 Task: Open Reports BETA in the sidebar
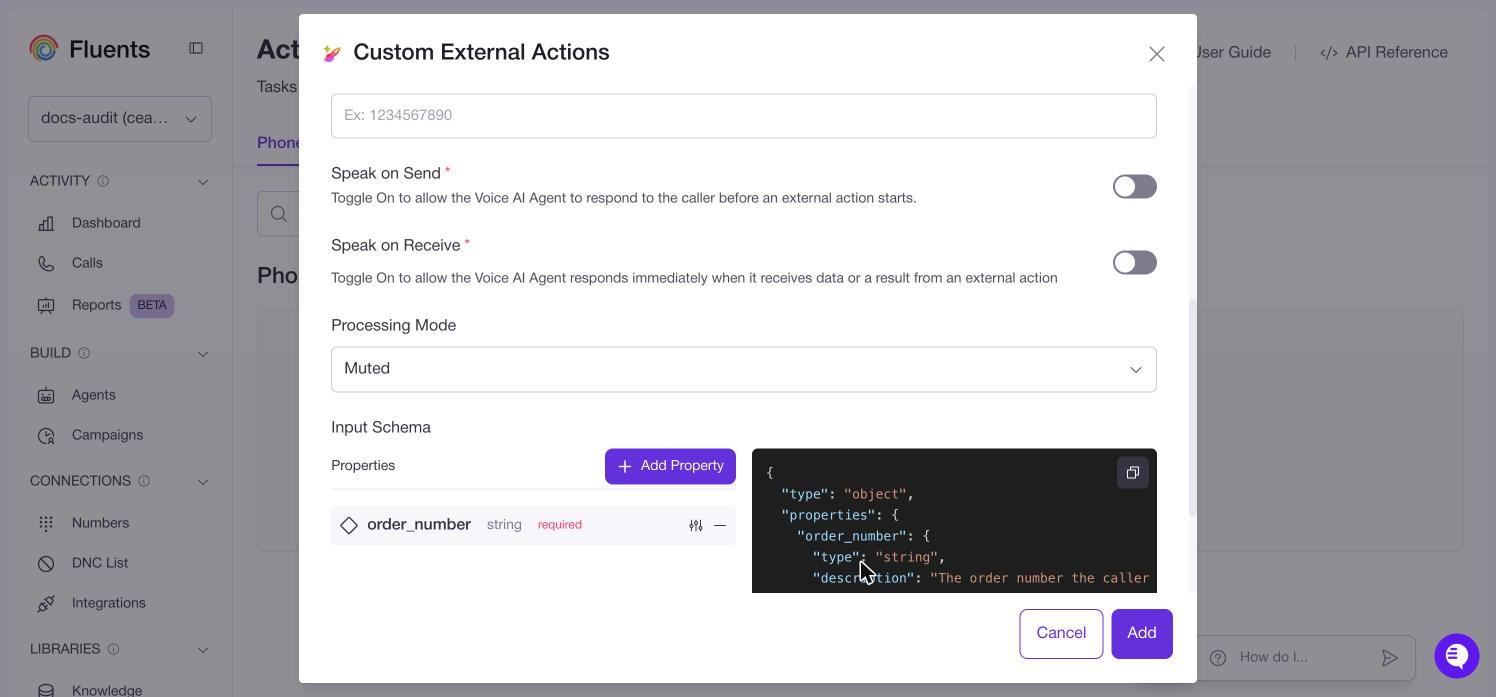pos(105,305)
